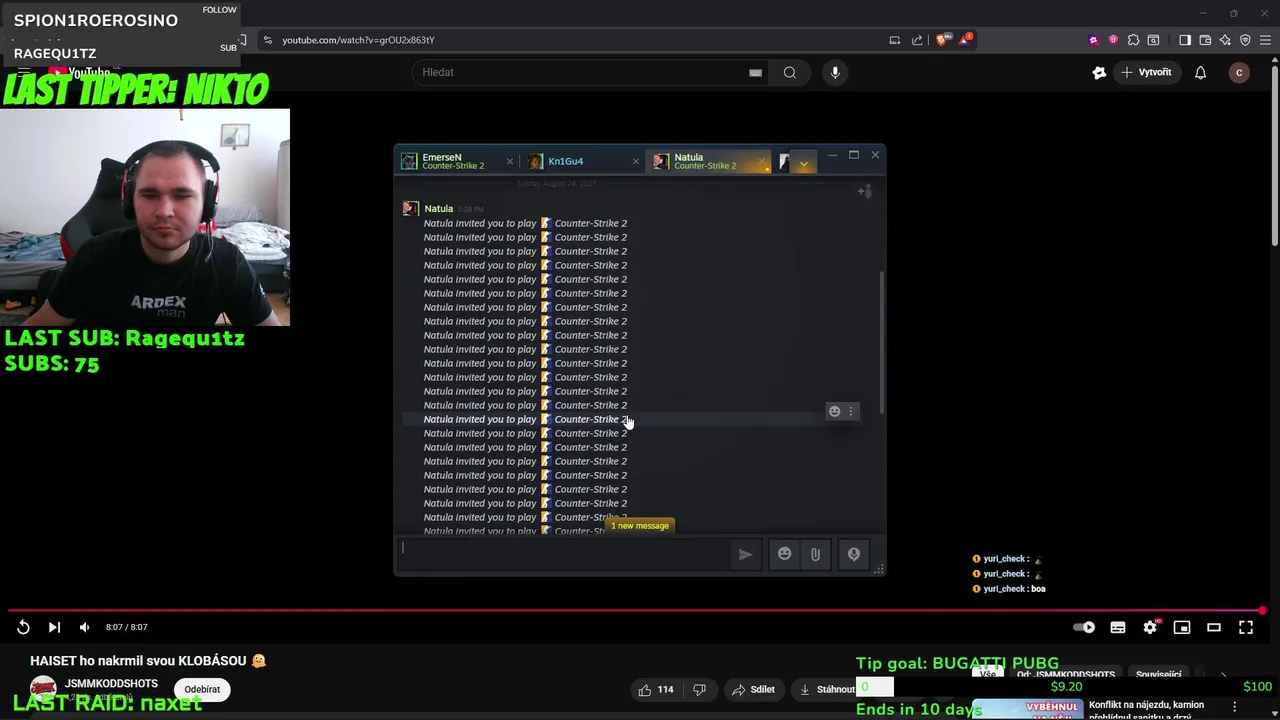Subscribe with the Odebírat button

point(202,689)
